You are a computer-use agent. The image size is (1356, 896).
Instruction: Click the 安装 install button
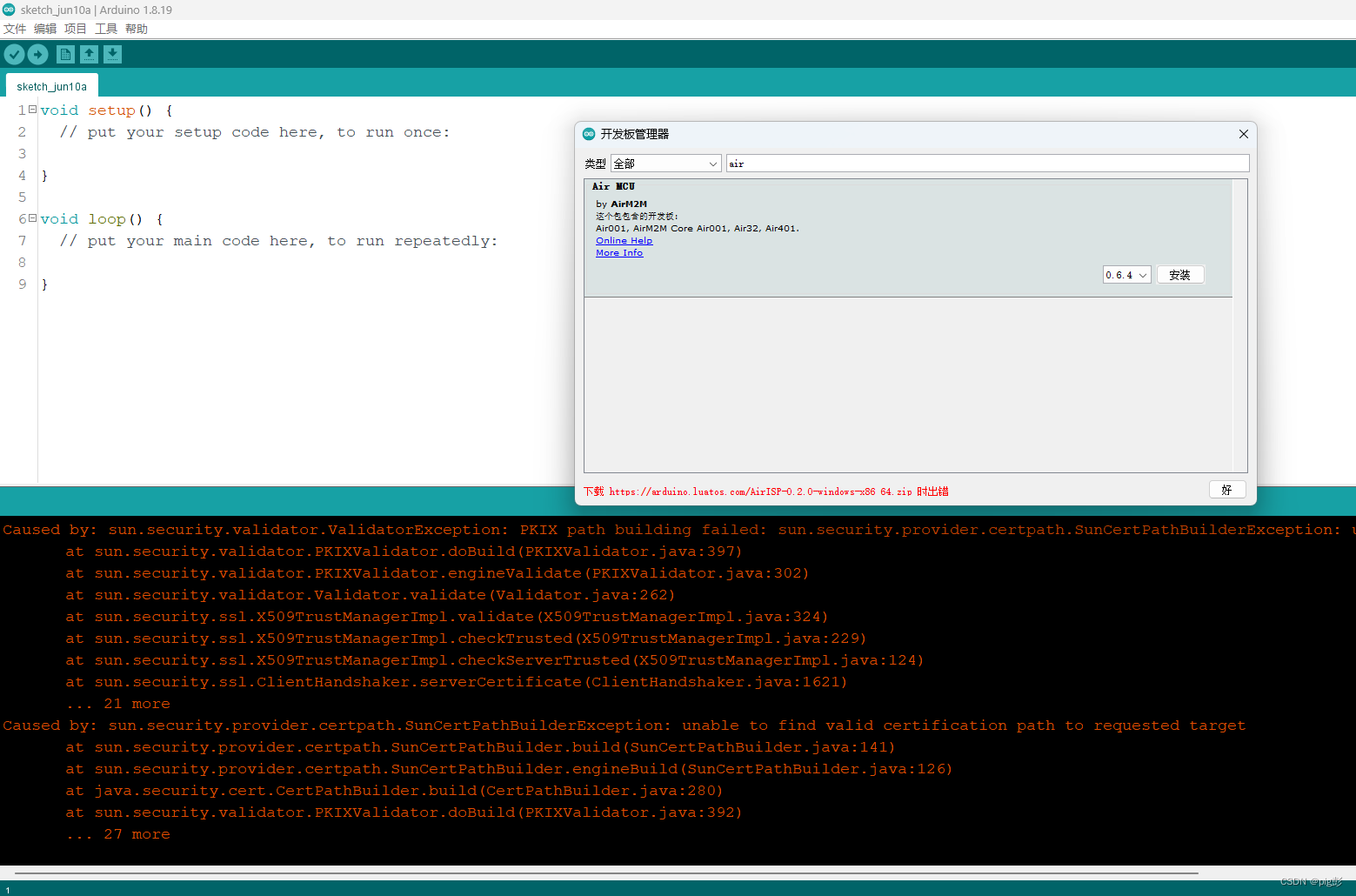[1180, 275]
